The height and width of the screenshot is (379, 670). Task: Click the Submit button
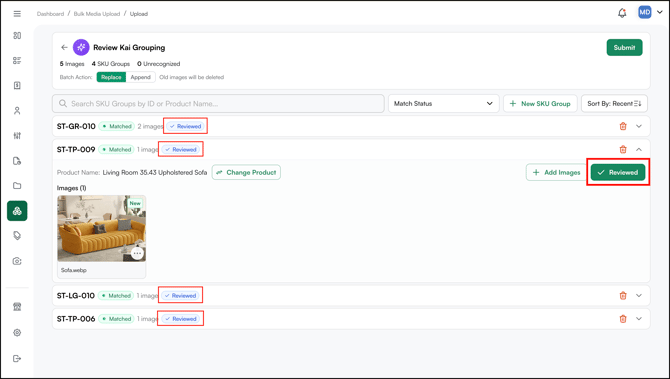(624, 47)
